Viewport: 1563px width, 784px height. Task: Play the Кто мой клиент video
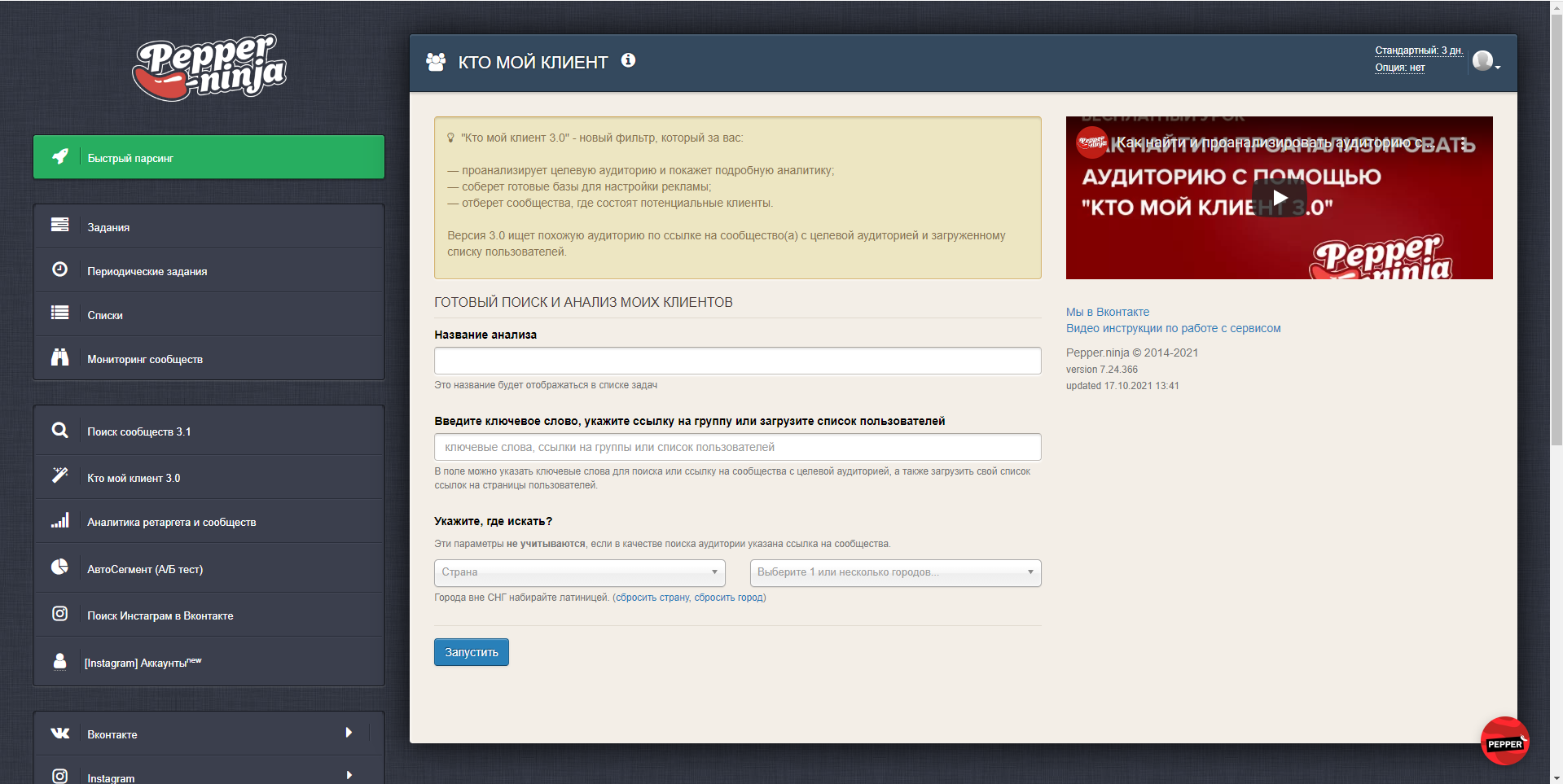(1280, 198)
